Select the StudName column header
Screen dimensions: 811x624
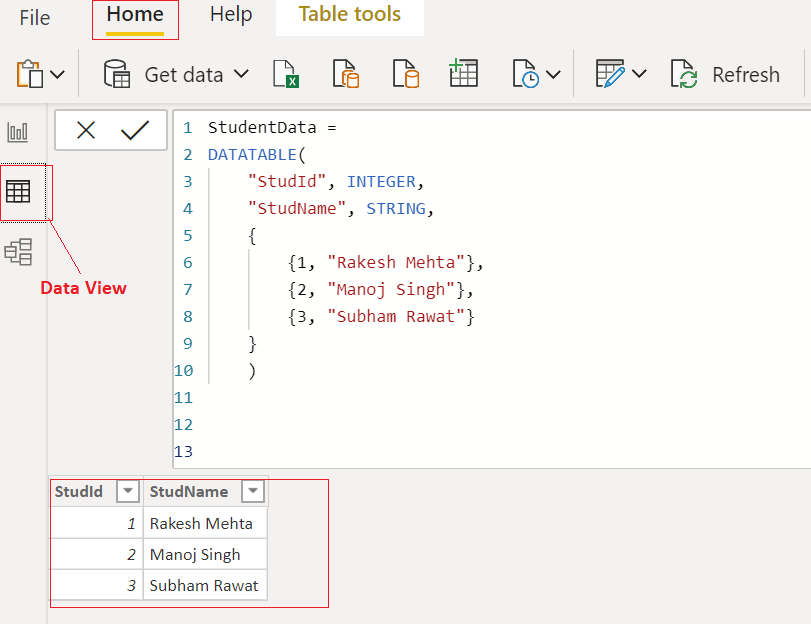pyautogui.click(x=189, y=491)
